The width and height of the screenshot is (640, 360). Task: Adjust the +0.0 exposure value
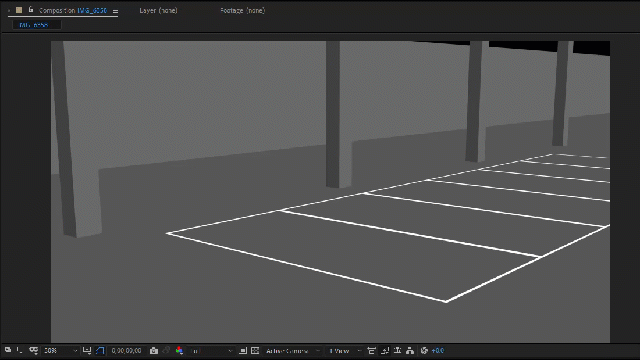[438, 351]
